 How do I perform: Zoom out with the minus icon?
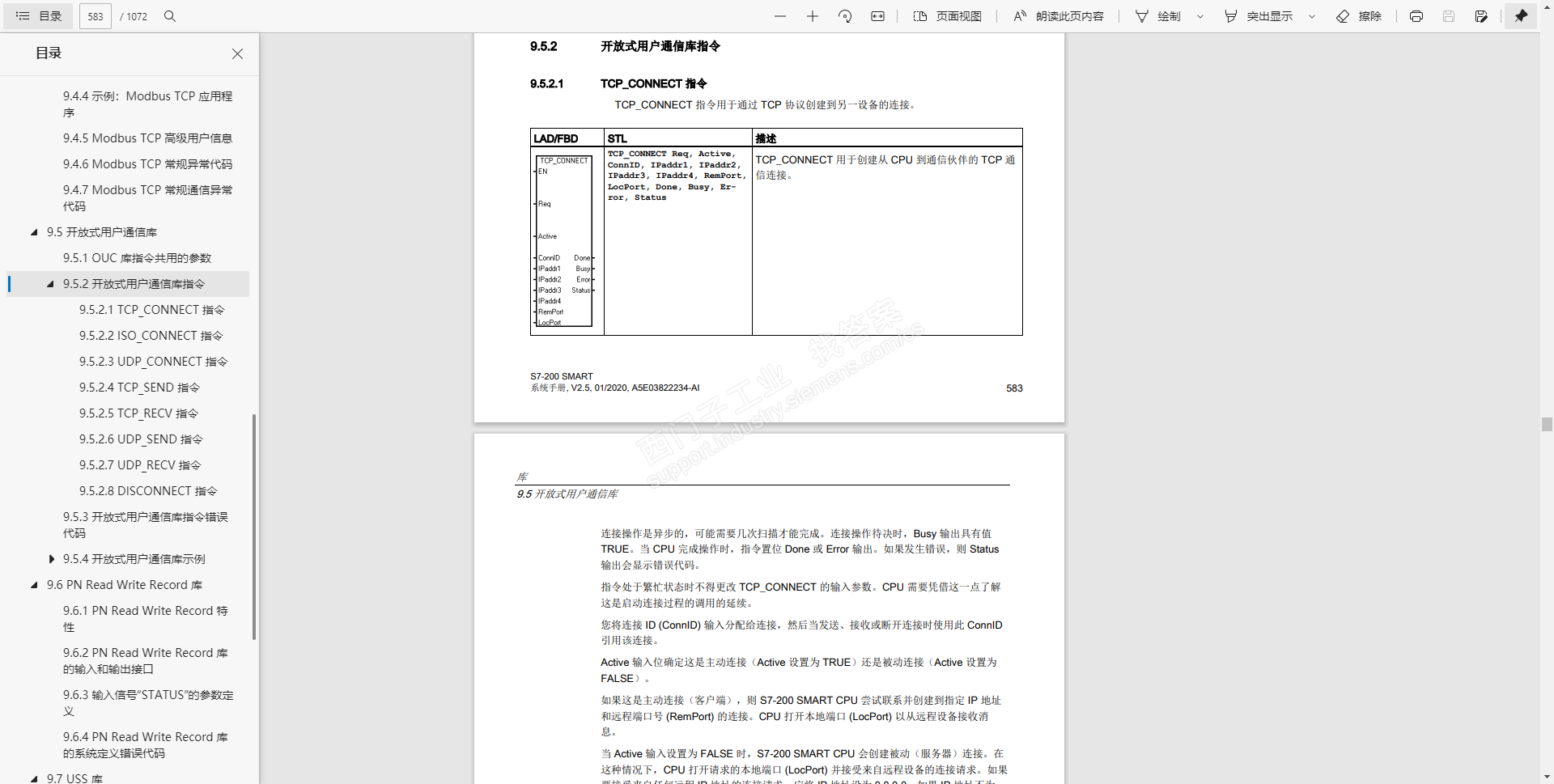(x=780, y=16)
